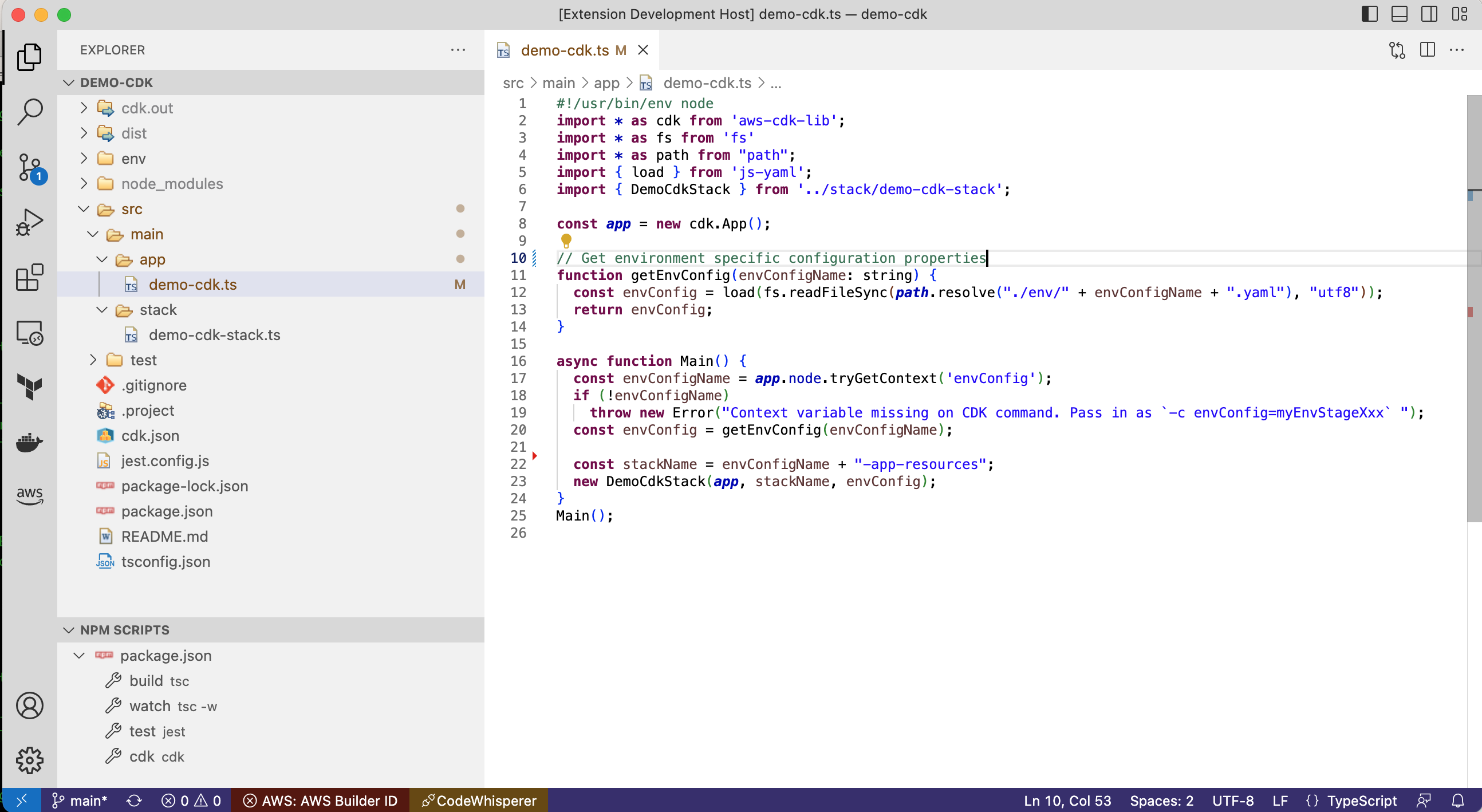Click the lightbulb code action icon
This screenshot has height=812, width=1482.
point(566,240)
